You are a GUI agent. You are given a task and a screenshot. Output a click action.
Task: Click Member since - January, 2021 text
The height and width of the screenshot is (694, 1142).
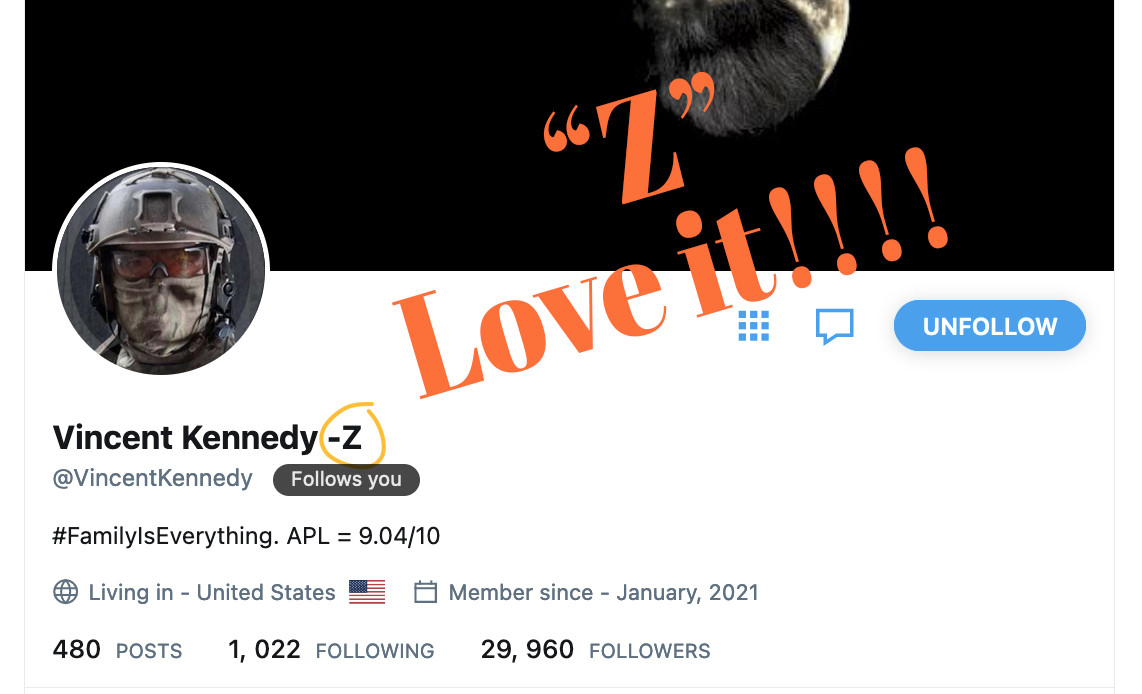tap(604, 592)
